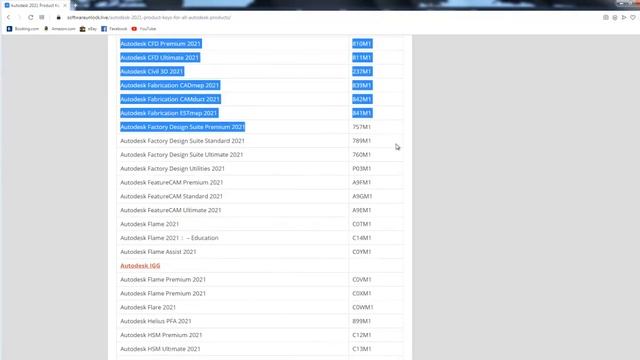This screenshot has width=640, height=360.
Task: Click the Autodesk Flame 2021 row
Action: coord(260,224)
